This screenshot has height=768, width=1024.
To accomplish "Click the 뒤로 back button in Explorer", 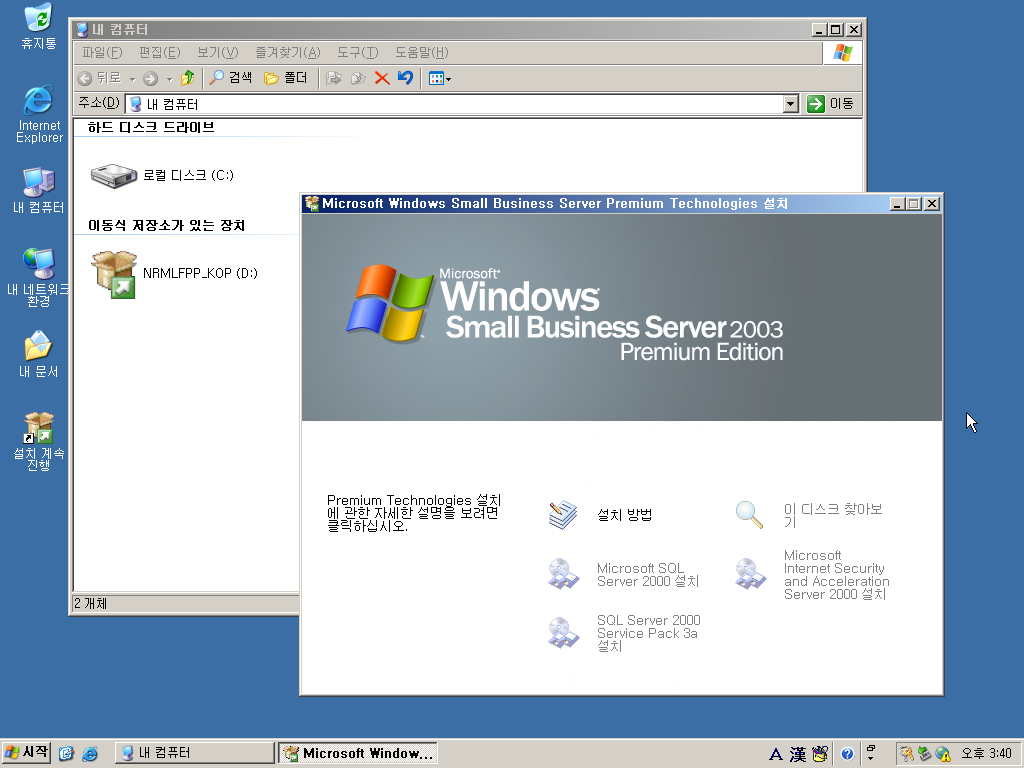I will point(100,78).
